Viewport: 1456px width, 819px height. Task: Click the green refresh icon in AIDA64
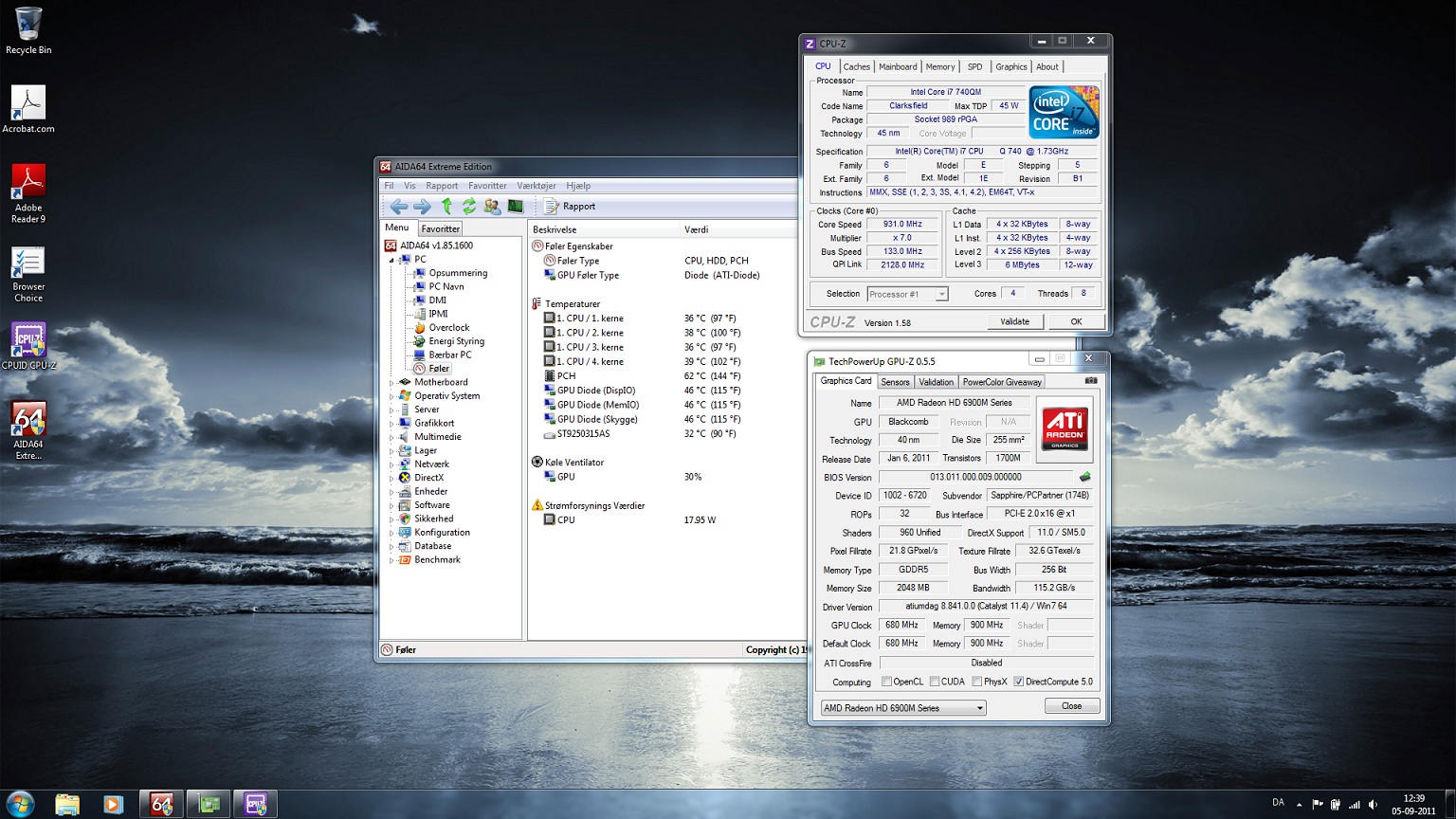tap(469, 207)
